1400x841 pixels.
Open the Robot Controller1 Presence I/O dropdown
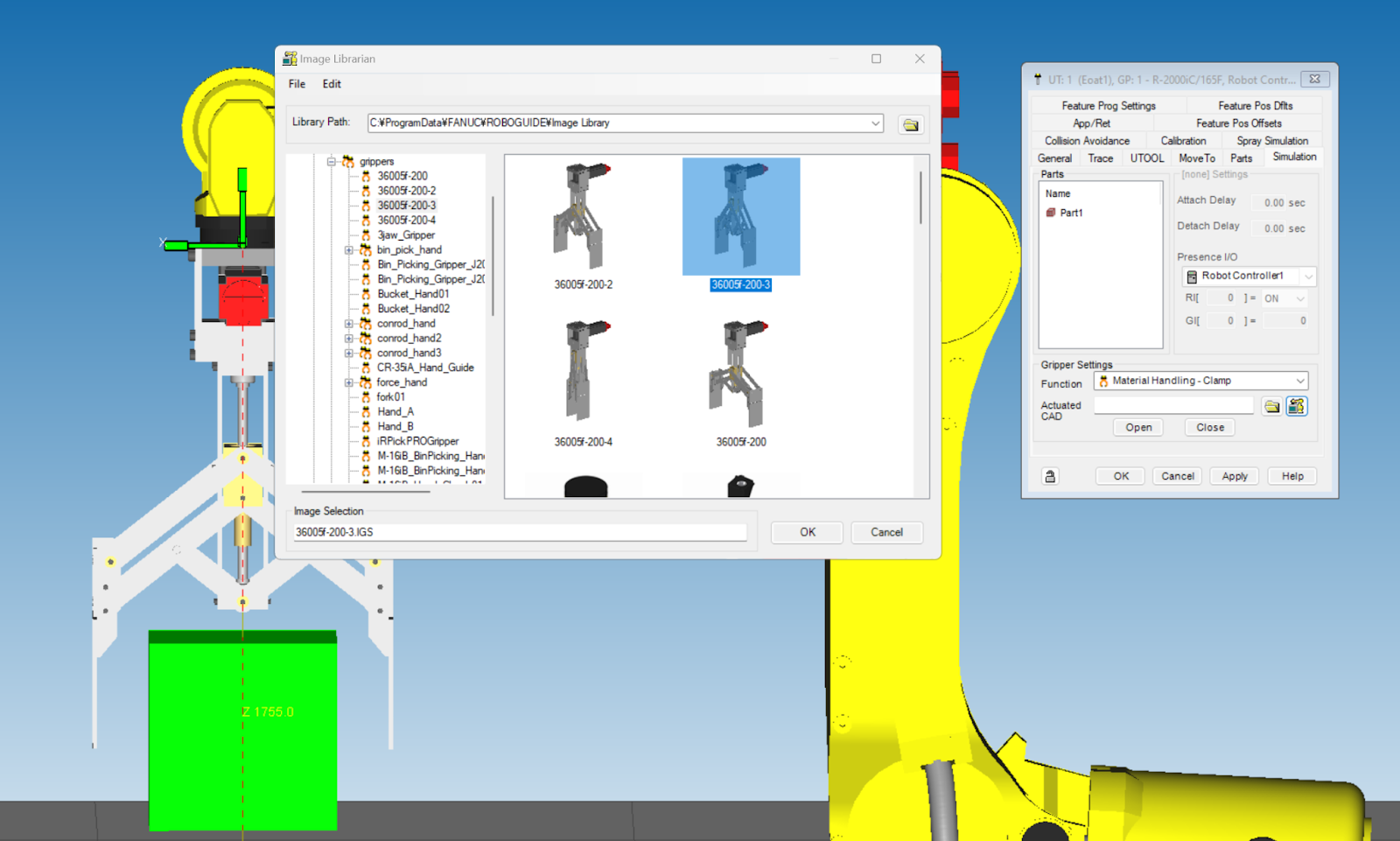click(x=1249, y=277)
